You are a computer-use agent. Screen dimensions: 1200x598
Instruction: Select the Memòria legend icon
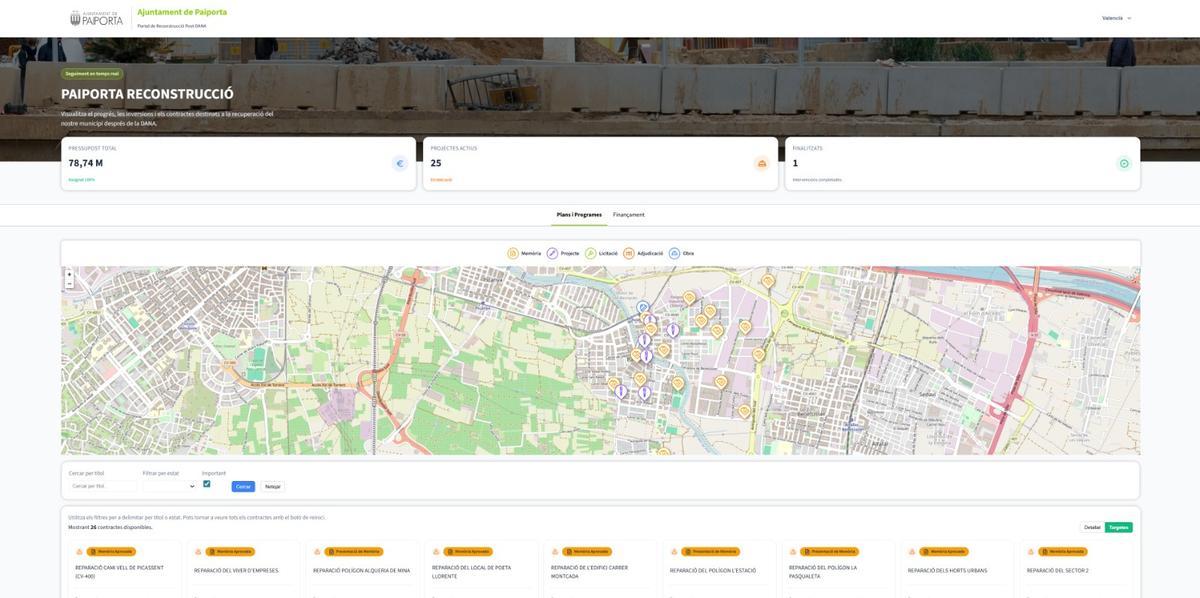[x=510, y=251]
